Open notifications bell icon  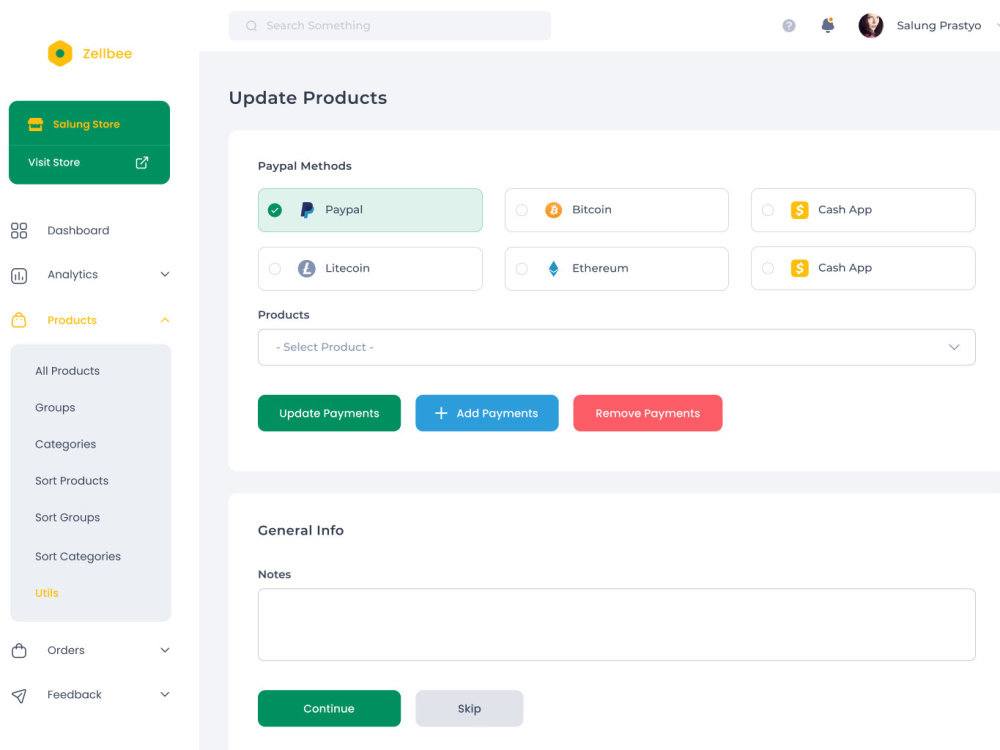click(828, 25)
